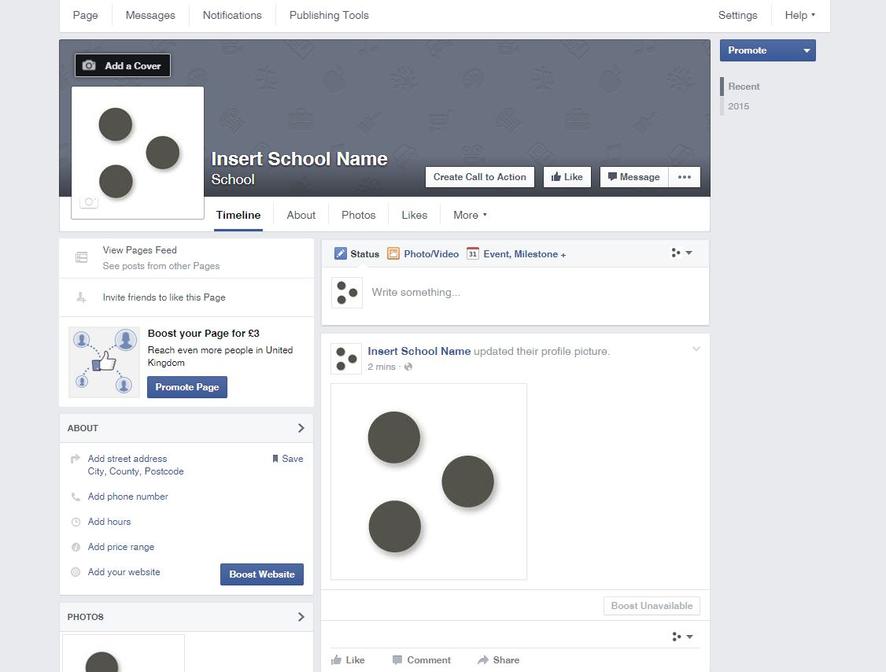This screenshot has width=886, height=672.
Task: Click the post author's small profile avatar
Action: [x=346, y=359]
